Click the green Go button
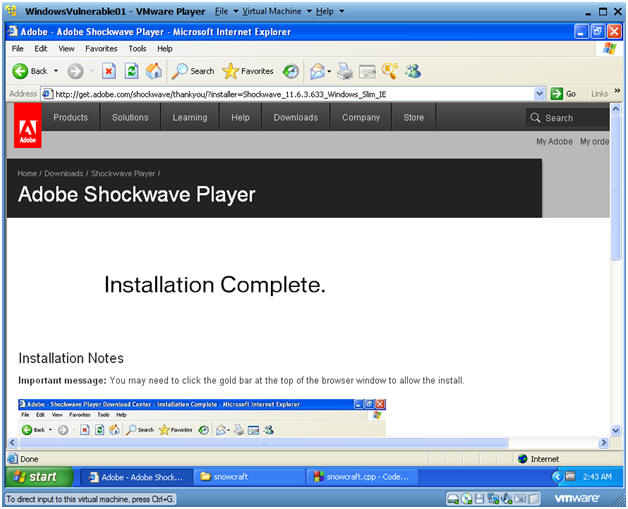The width and height of the screenshot is (628, 509). [x=563, y=94]
